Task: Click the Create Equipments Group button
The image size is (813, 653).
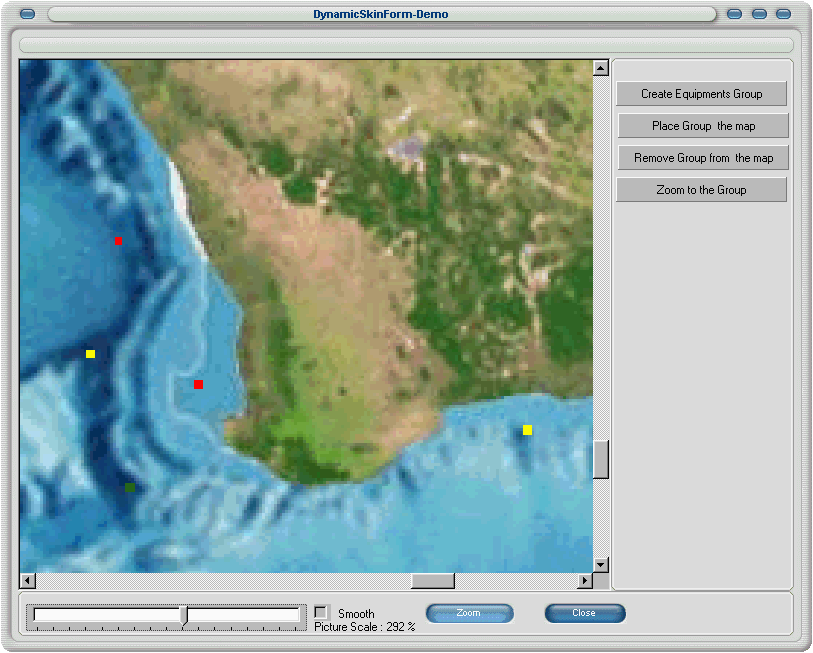Action: [701, 94]
